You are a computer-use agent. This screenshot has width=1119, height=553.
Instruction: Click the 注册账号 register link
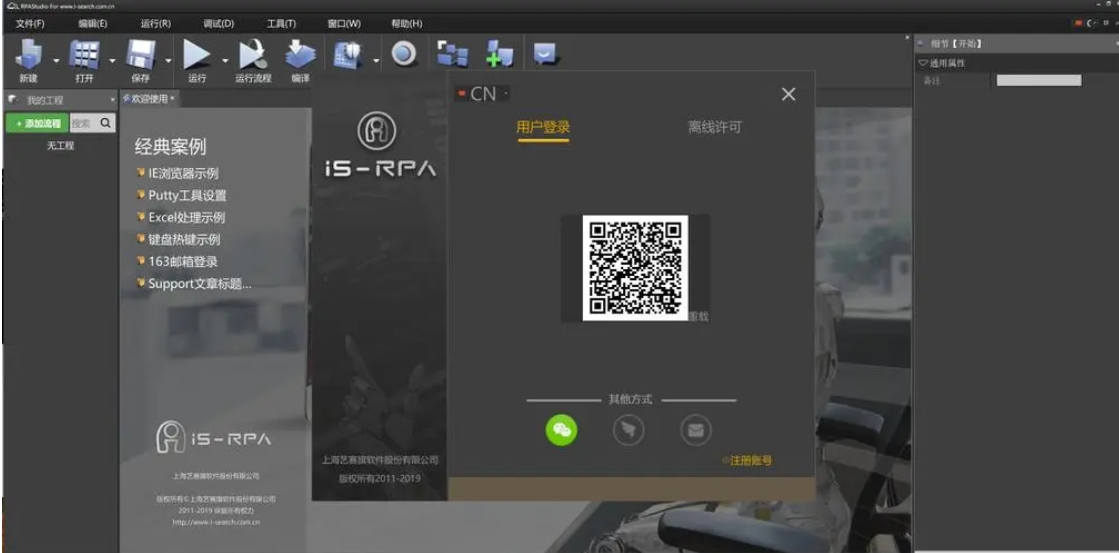[750, 461]
